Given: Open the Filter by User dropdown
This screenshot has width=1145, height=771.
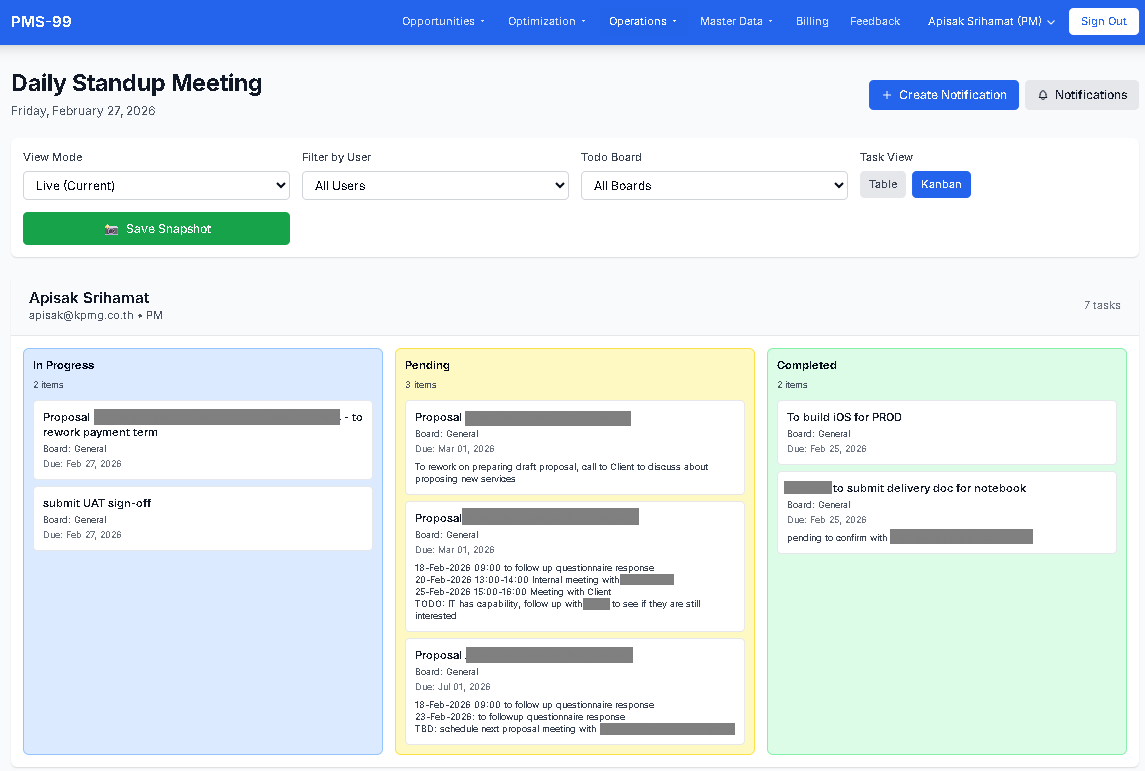Looking at the screenshot, I should coord(435,185).
